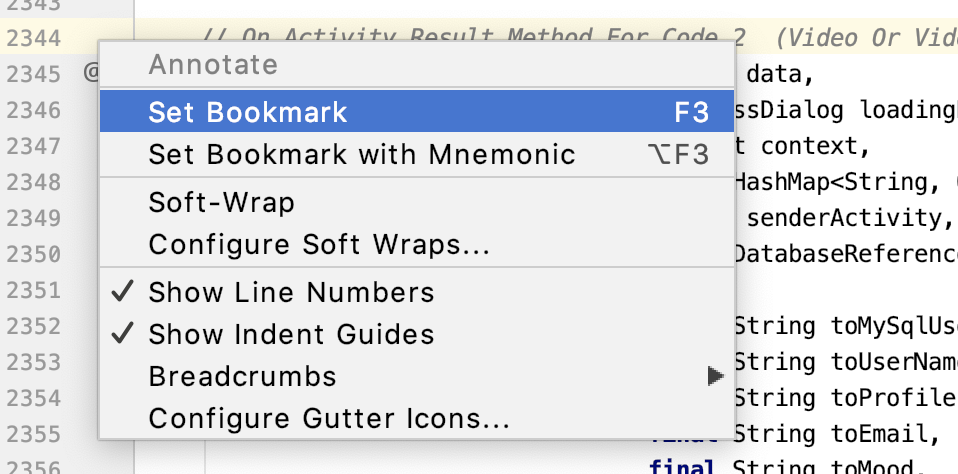Viewport: 958px width, 474px height.
Task: Click line number 2356 in the gutter
Action: pyautogui.click(x=34, y=467)
